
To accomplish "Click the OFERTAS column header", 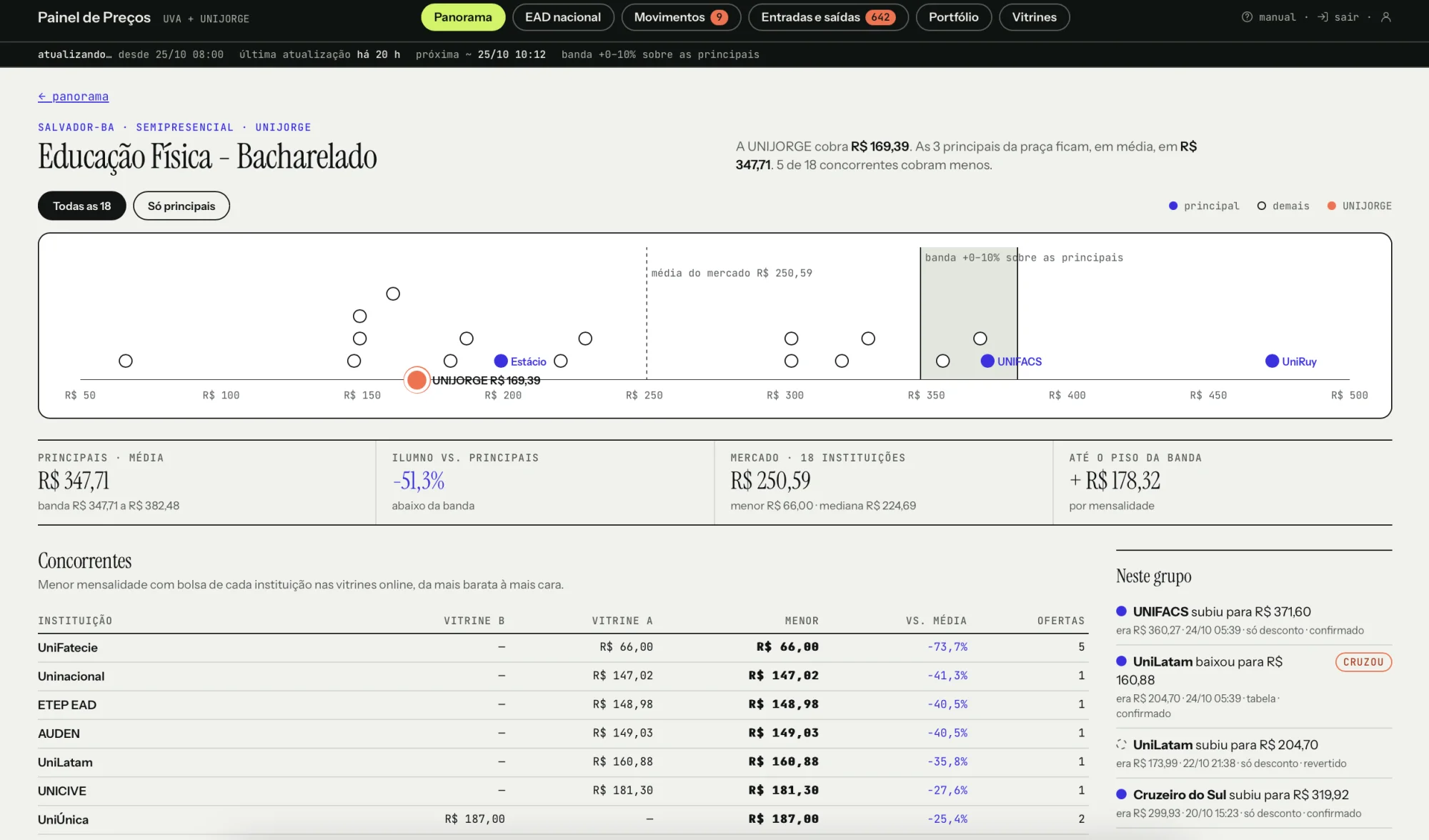I will pyautogui.click(x=1061, y=621).
